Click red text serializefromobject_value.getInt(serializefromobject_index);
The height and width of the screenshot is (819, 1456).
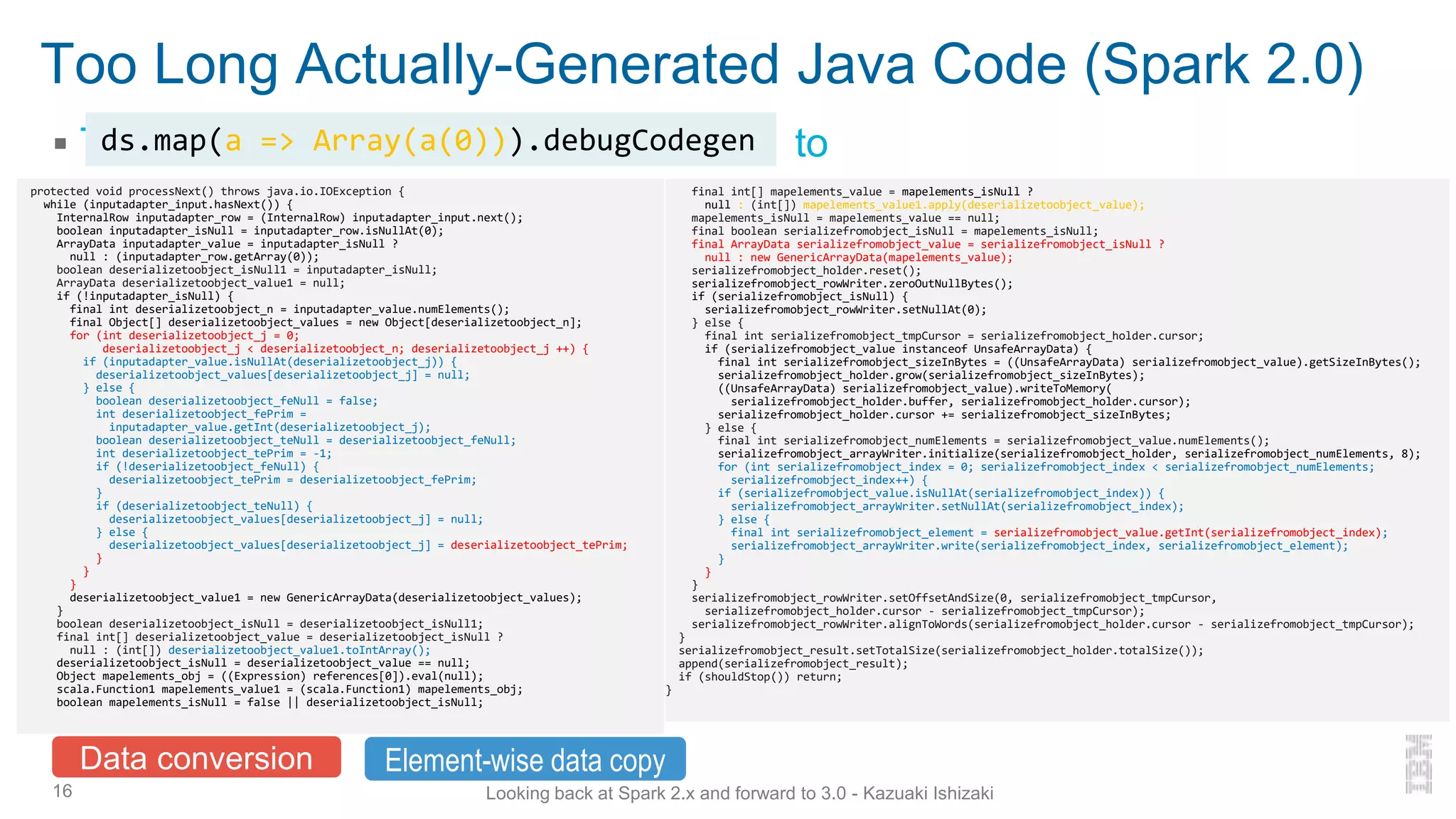pos(1190,532)
